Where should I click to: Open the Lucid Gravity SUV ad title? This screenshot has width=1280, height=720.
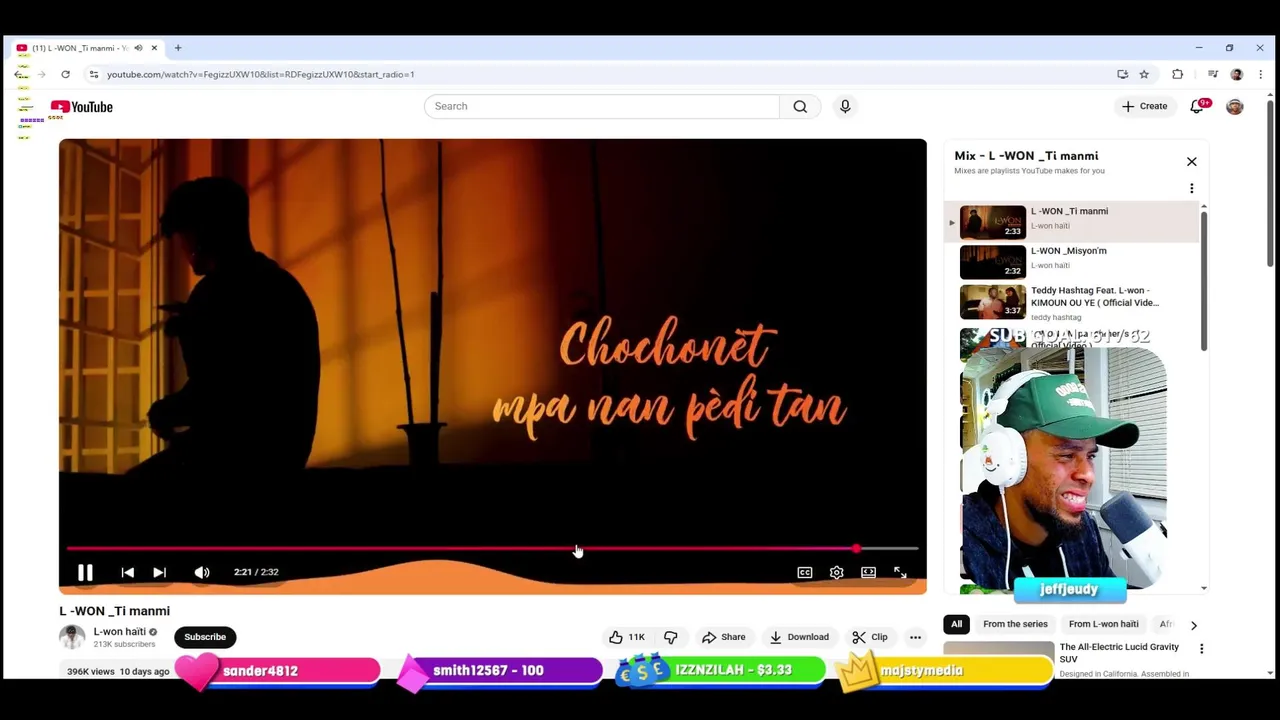tap(1119, 653)
